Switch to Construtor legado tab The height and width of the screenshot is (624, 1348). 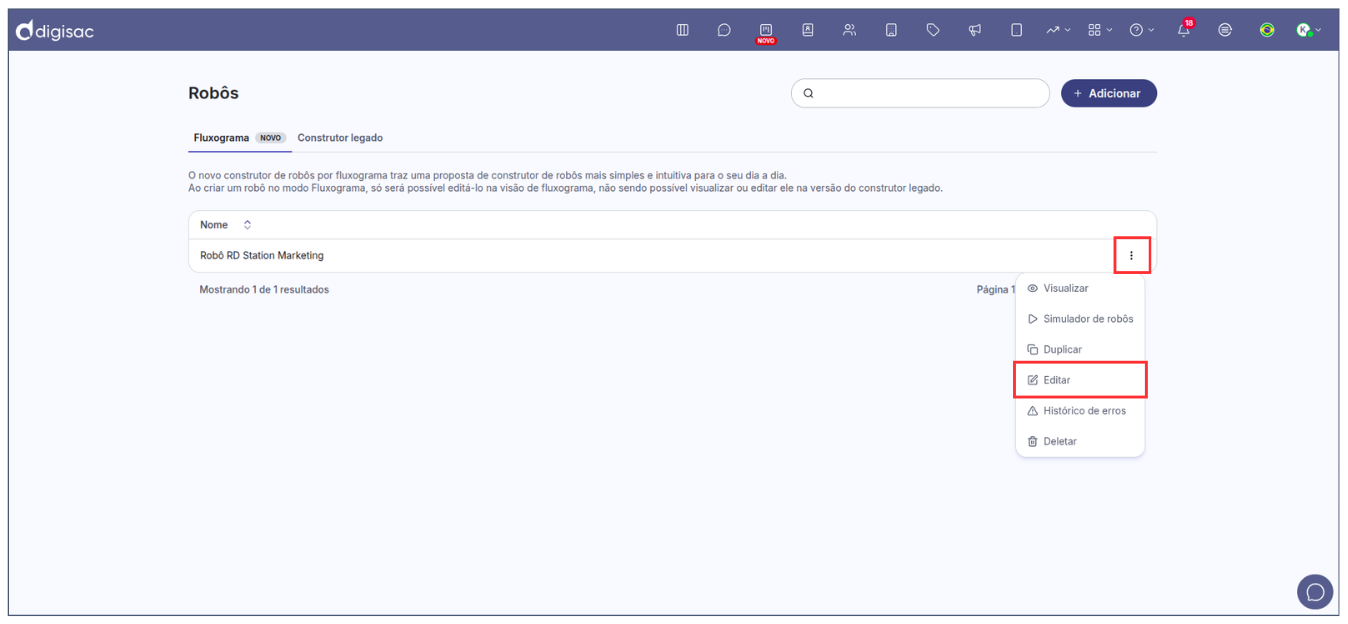coord(340,138)
